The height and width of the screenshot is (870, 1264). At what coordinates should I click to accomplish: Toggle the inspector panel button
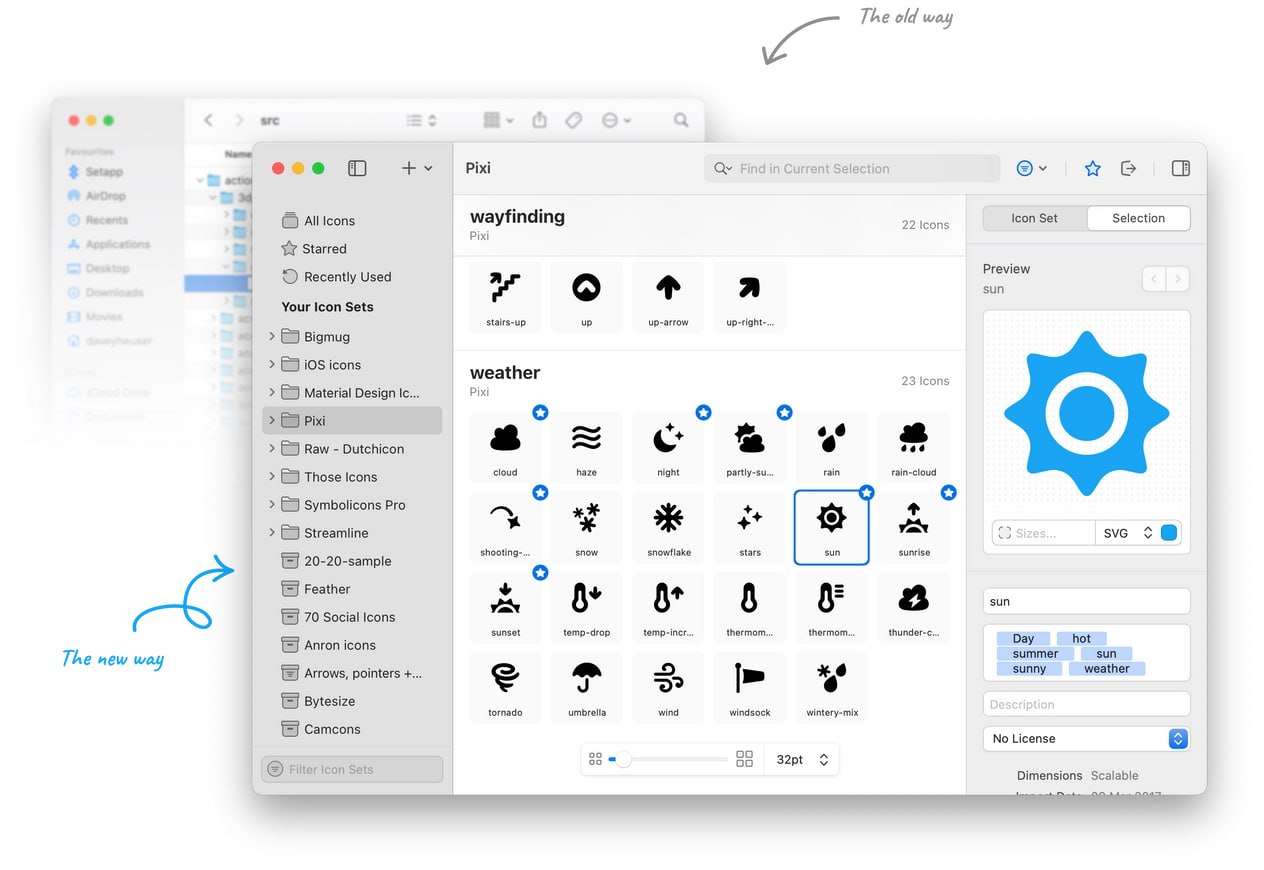[1180, 168]
